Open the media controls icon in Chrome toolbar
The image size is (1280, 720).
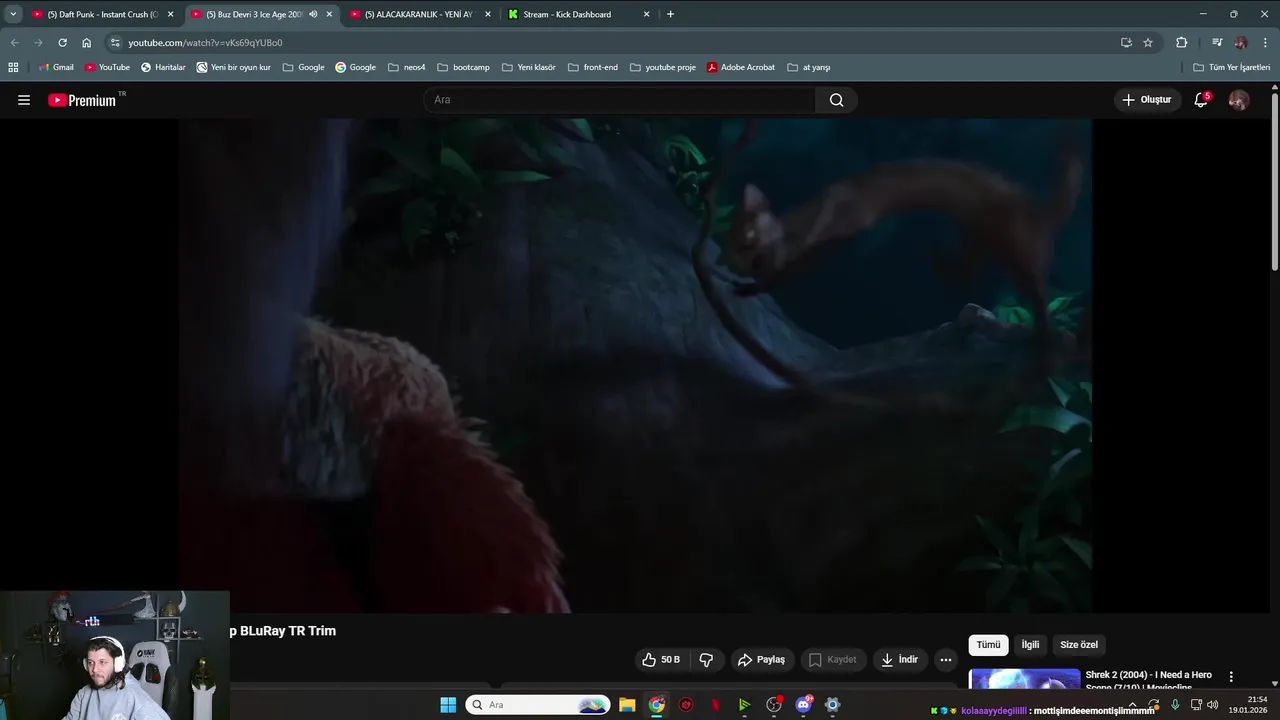[1216, 43]
